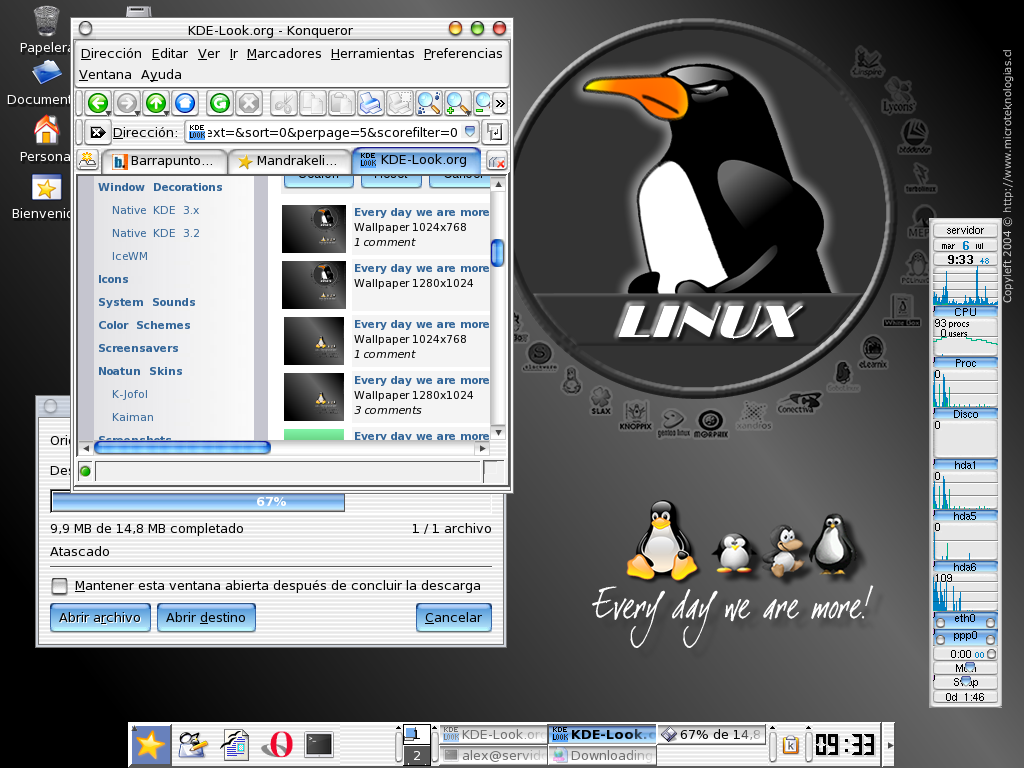Screen dimensions: 1024x768
Task: Open the Window Decorations category link
Action: coord(160,187)
